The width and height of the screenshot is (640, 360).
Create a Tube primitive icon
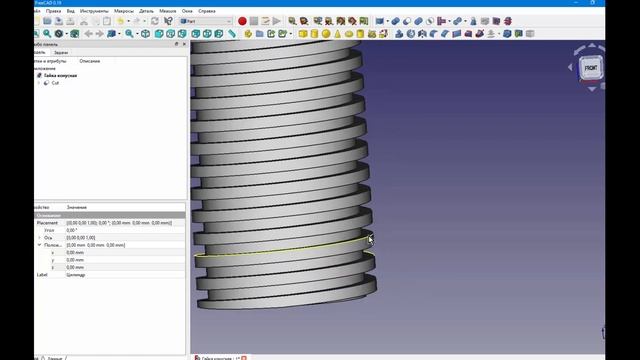coord(360,34)
